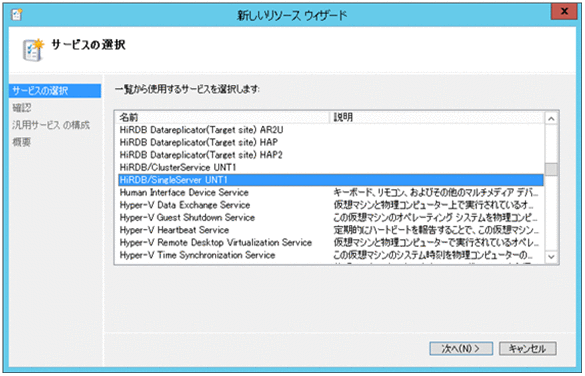Click the wizard icon in title bar

pos(16,15)
